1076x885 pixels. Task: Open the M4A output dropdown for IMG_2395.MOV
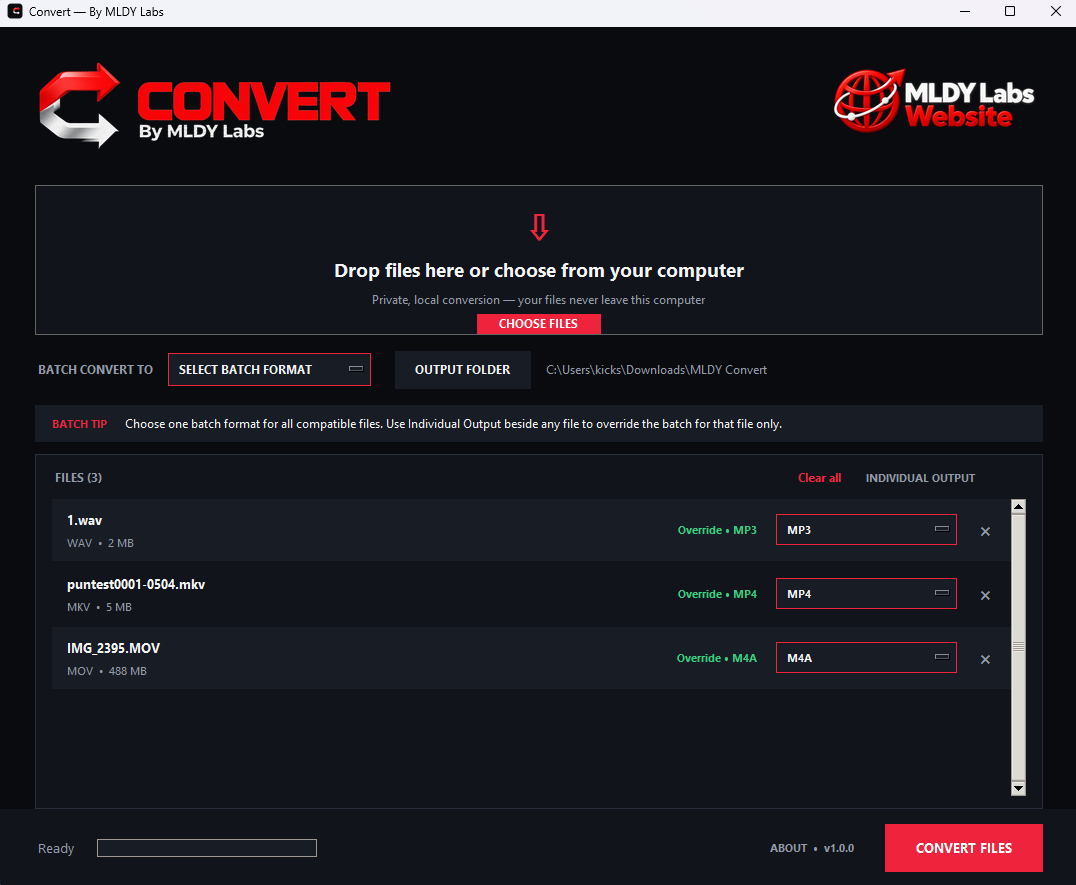866,657
